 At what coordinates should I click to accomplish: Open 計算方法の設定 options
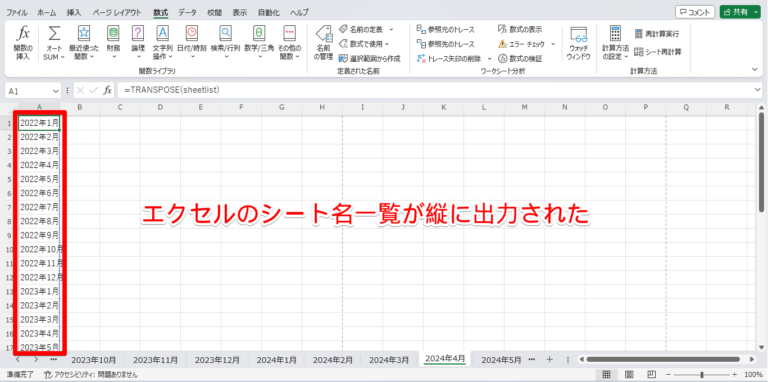[615, 43]
